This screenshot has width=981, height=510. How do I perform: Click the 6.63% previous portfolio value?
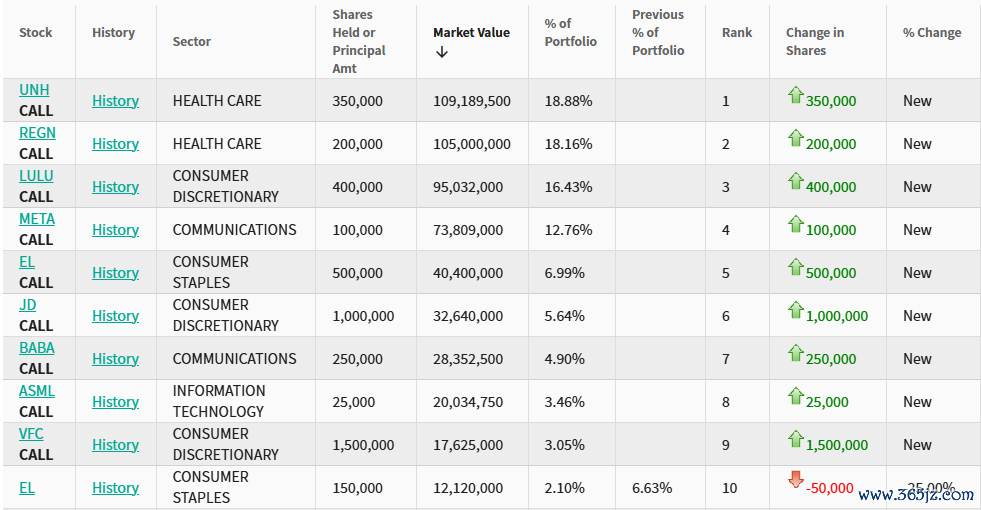click(652, 487)
